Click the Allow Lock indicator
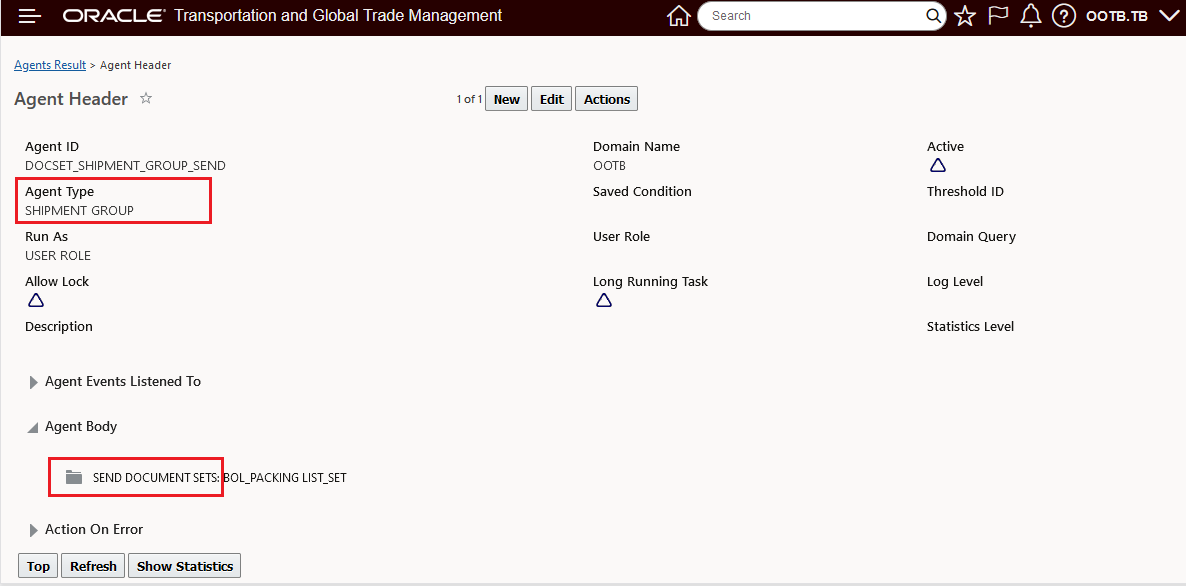The width and height of the screenshot is (1186, 586). click(x=36, y=300)
